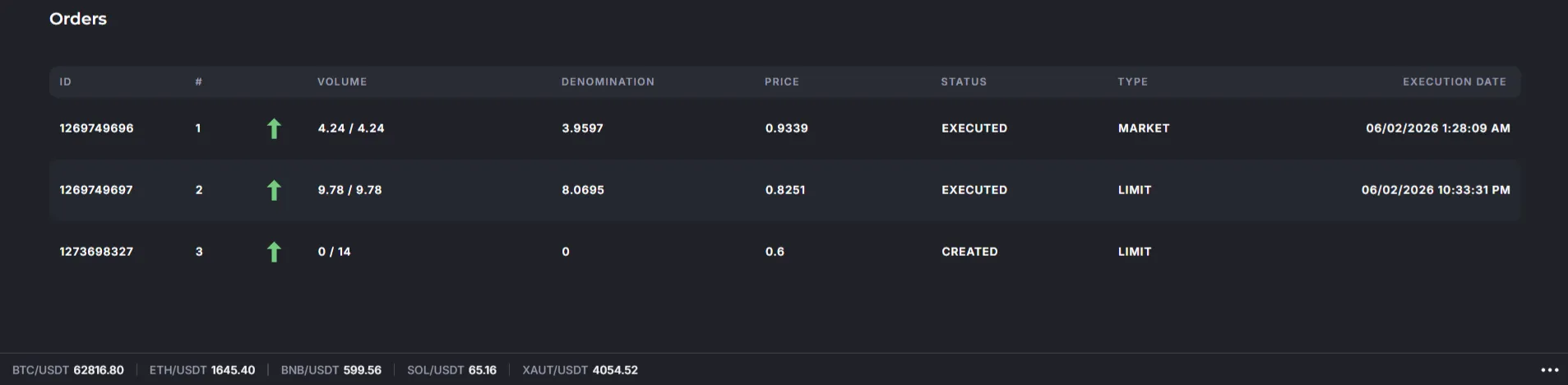Click EXECUTED status of order 1269749696
Viewport: 1568px width, 385px height.
(x=974, y=128)
